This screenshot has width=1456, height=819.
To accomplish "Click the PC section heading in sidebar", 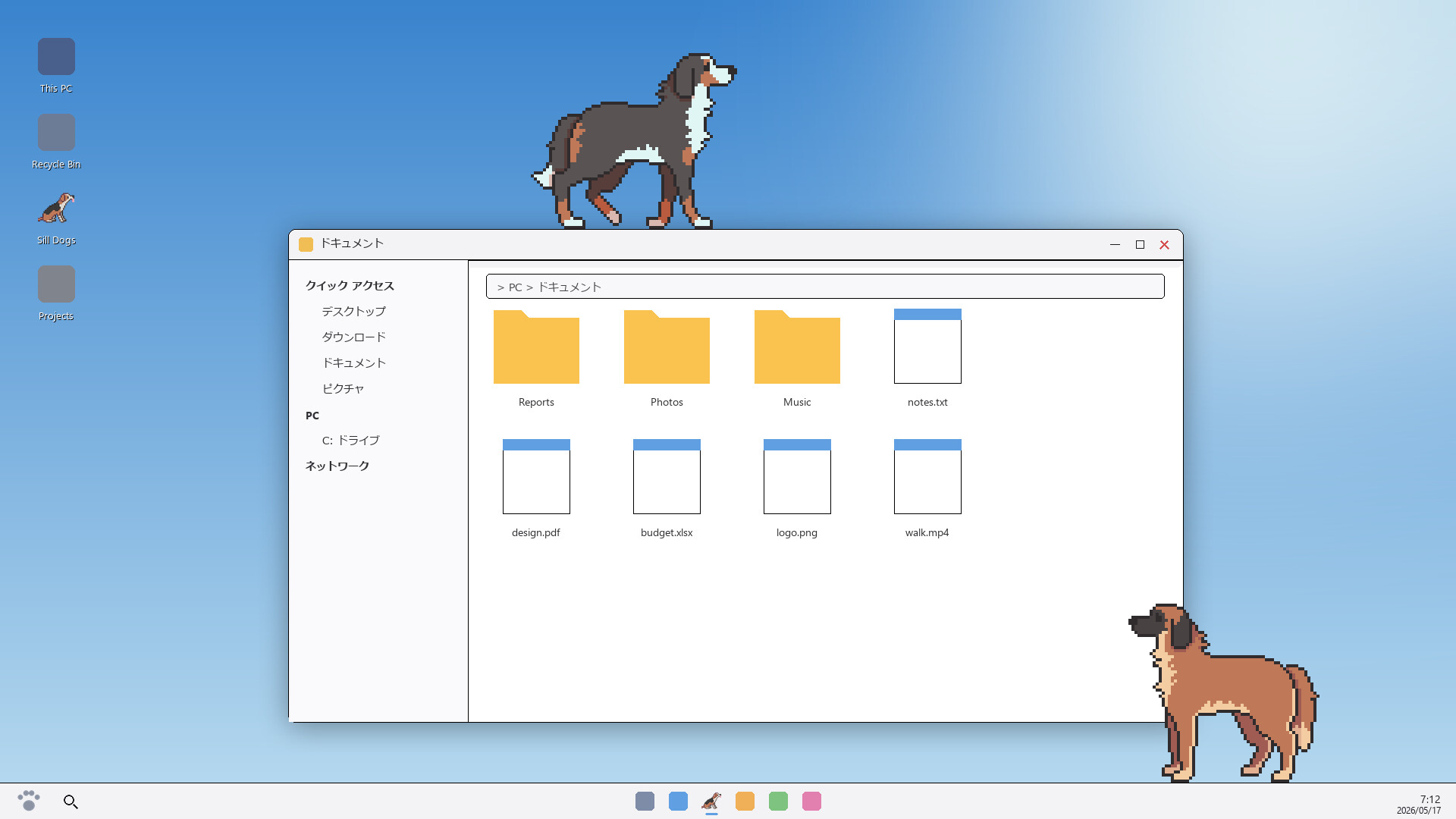I will 312,416.
